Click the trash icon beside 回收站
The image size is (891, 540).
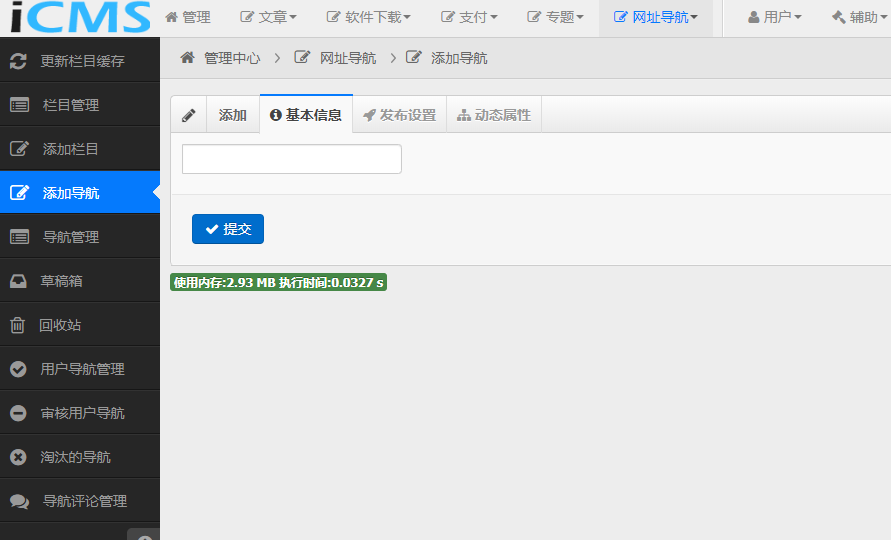(x=18, y=325)
